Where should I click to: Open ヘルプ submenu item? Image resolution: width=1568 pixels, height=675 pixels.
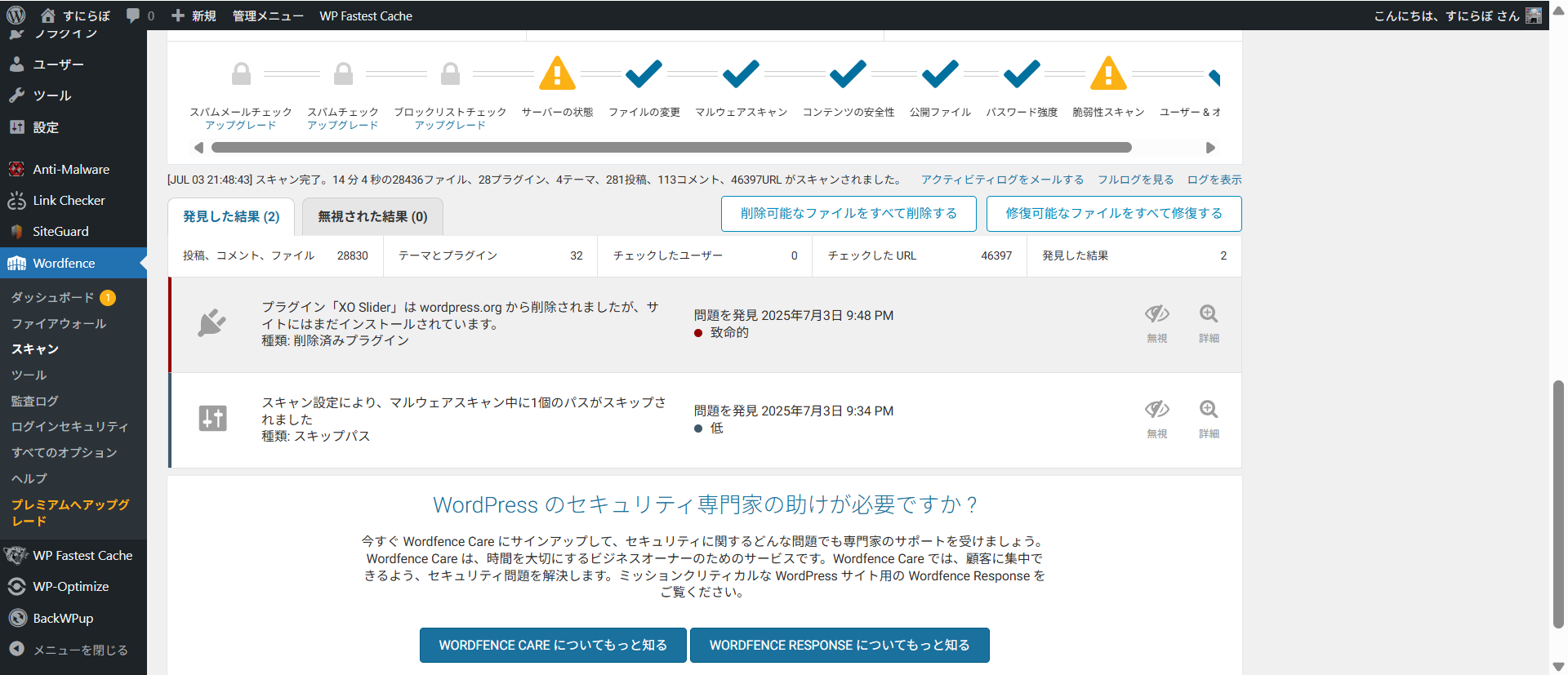(29, 478)
